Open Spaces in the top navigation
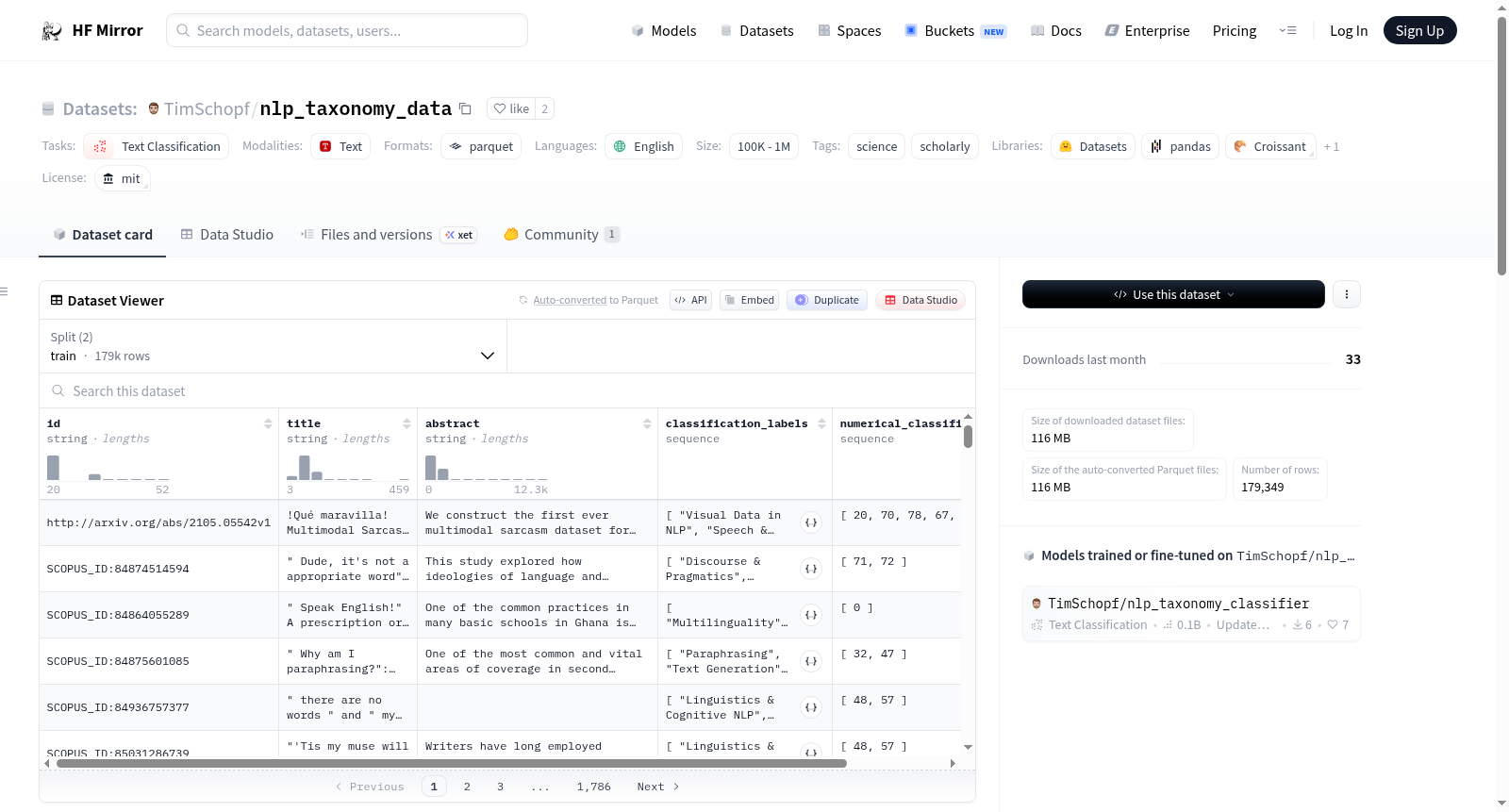Image resolution: width=1509 pixels, height=812 pixels. click(x=850, y=31)
